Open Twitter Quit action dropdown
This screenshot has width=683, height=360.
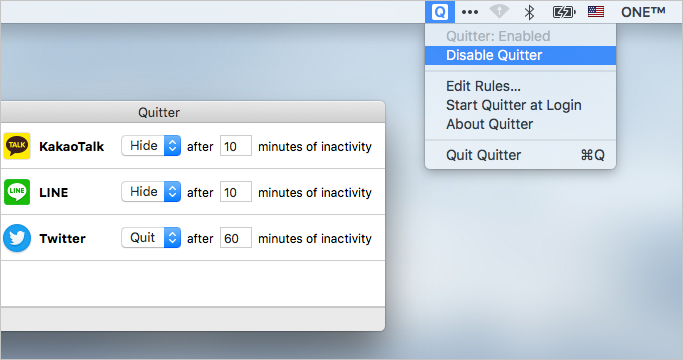point(151,238)
